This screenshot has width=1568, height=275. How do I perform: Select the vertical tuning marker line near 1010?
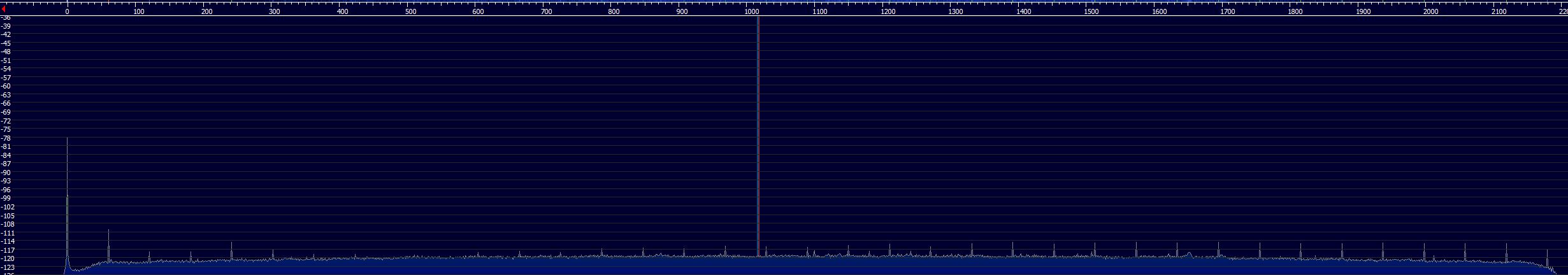pos(758,137)
